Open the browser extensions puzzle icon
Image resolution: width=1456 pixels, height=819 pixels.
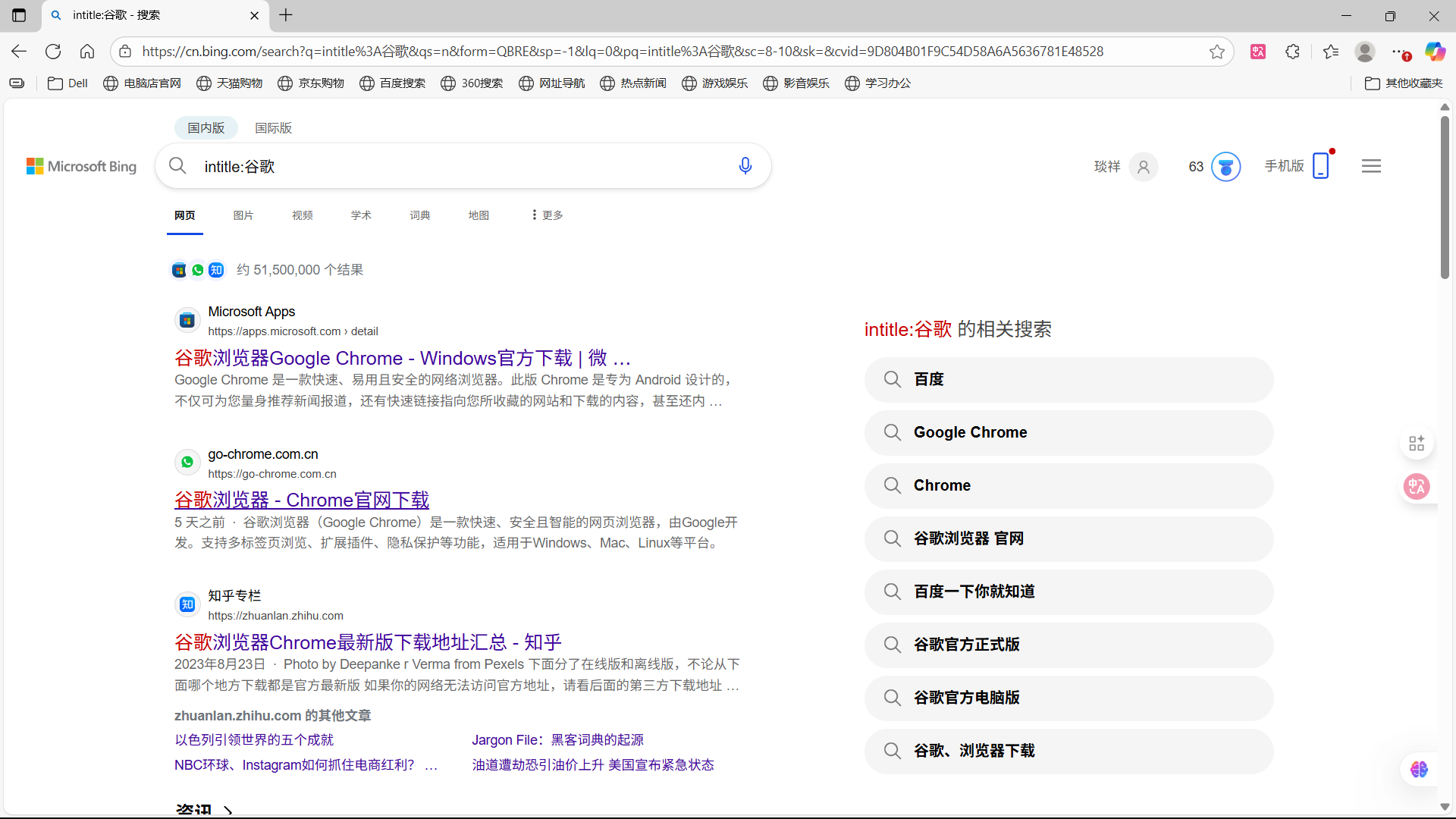(x=1293, y=52)
